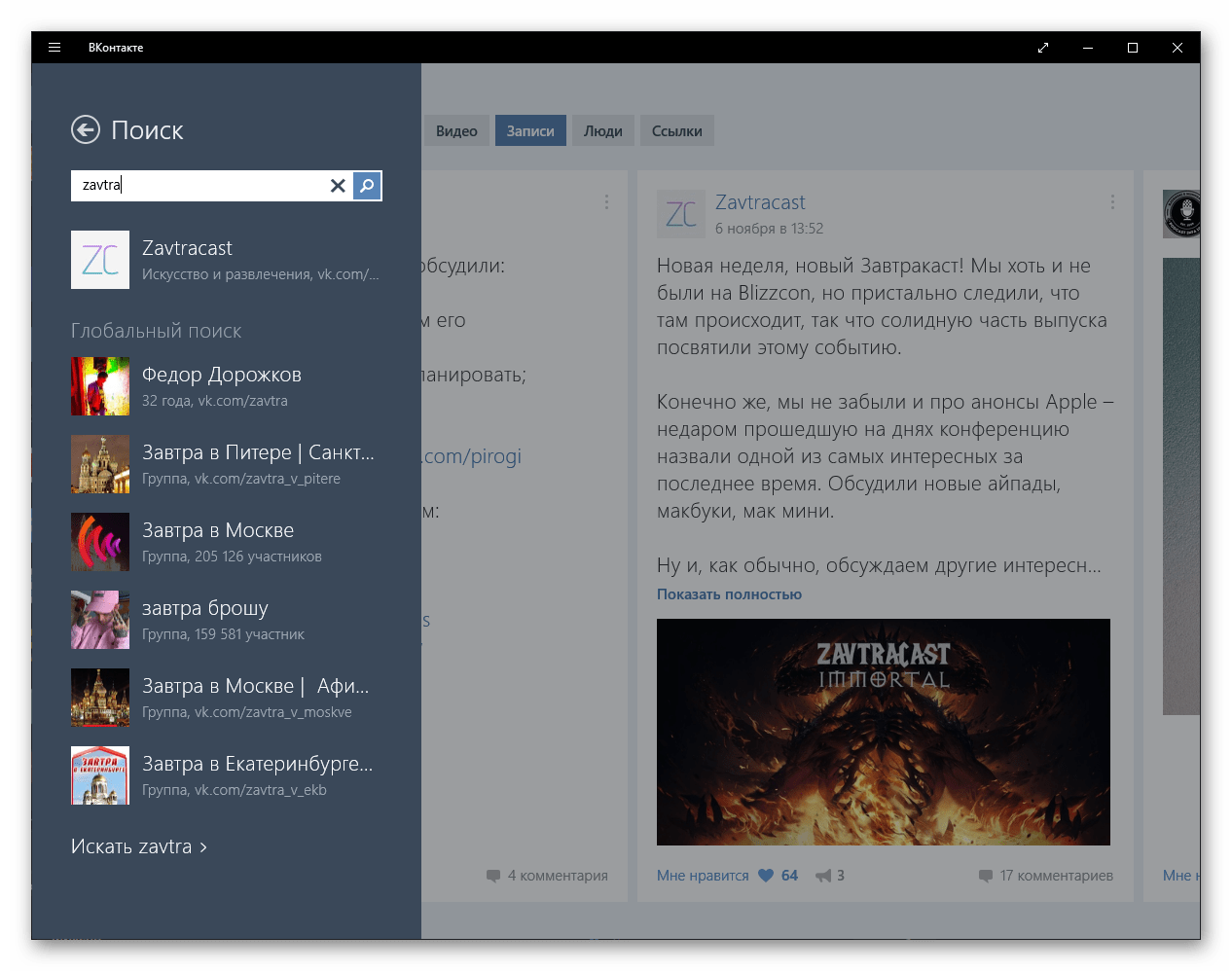The width and height of the screenshot is (1232, 971).
Task: Run search with magnifier button
Action: (x=367, y=186)
